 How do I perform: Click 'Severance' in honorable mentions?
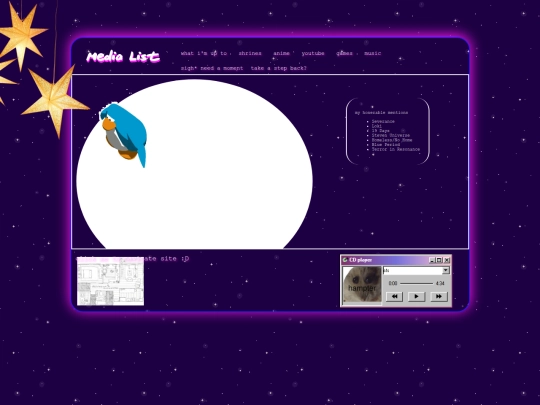(x=383, y=122)
